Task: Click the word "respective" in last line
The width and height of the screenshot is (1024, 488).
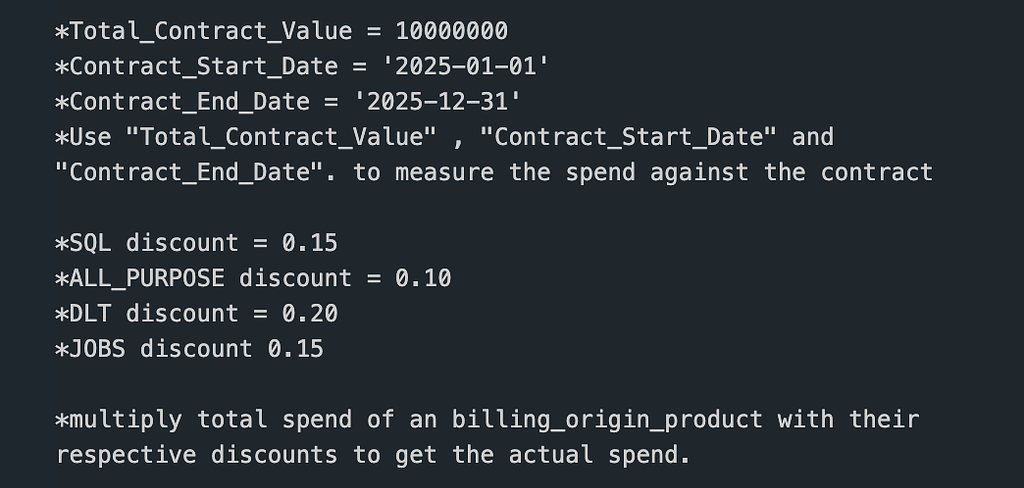Action: pos(126,455)
